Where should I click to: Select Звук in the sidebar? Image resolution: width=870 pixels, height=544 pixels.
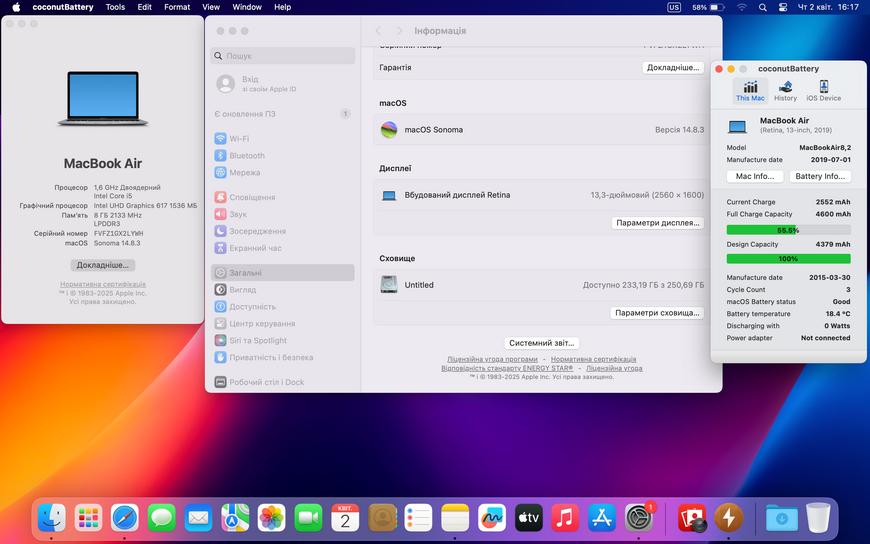click(x=283, y=214)
